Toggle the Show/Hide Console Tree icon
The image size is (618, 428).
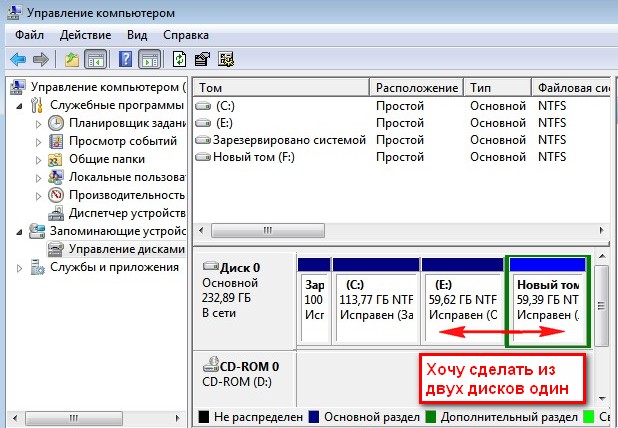click(x=95, y=60)
